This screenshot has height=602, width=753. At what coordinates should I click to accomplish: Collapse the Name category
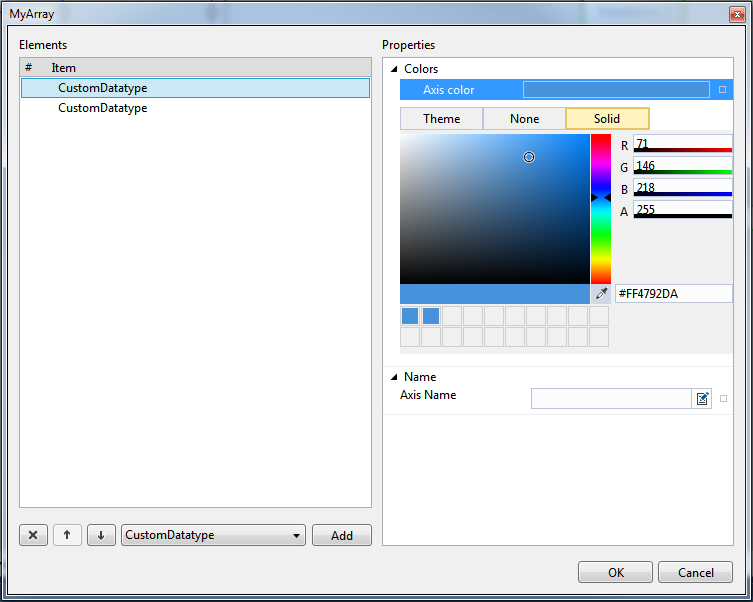pyautogui.click(x=394, y=377)
